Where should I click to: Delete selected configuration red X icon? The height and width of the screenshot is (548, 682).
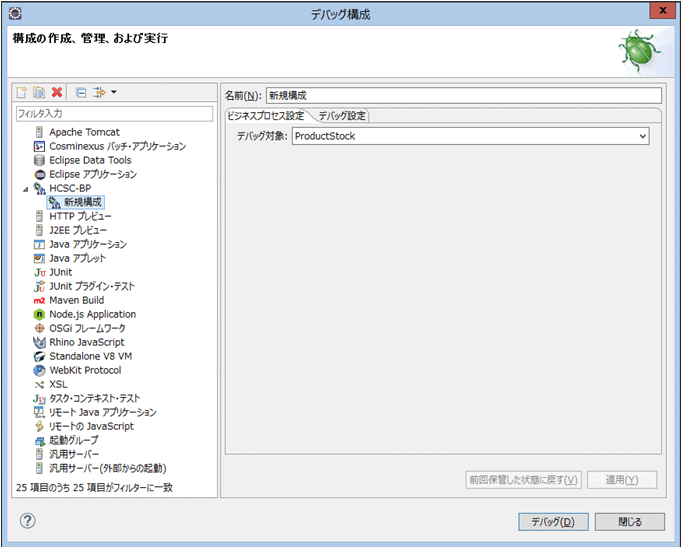point(57,92)
